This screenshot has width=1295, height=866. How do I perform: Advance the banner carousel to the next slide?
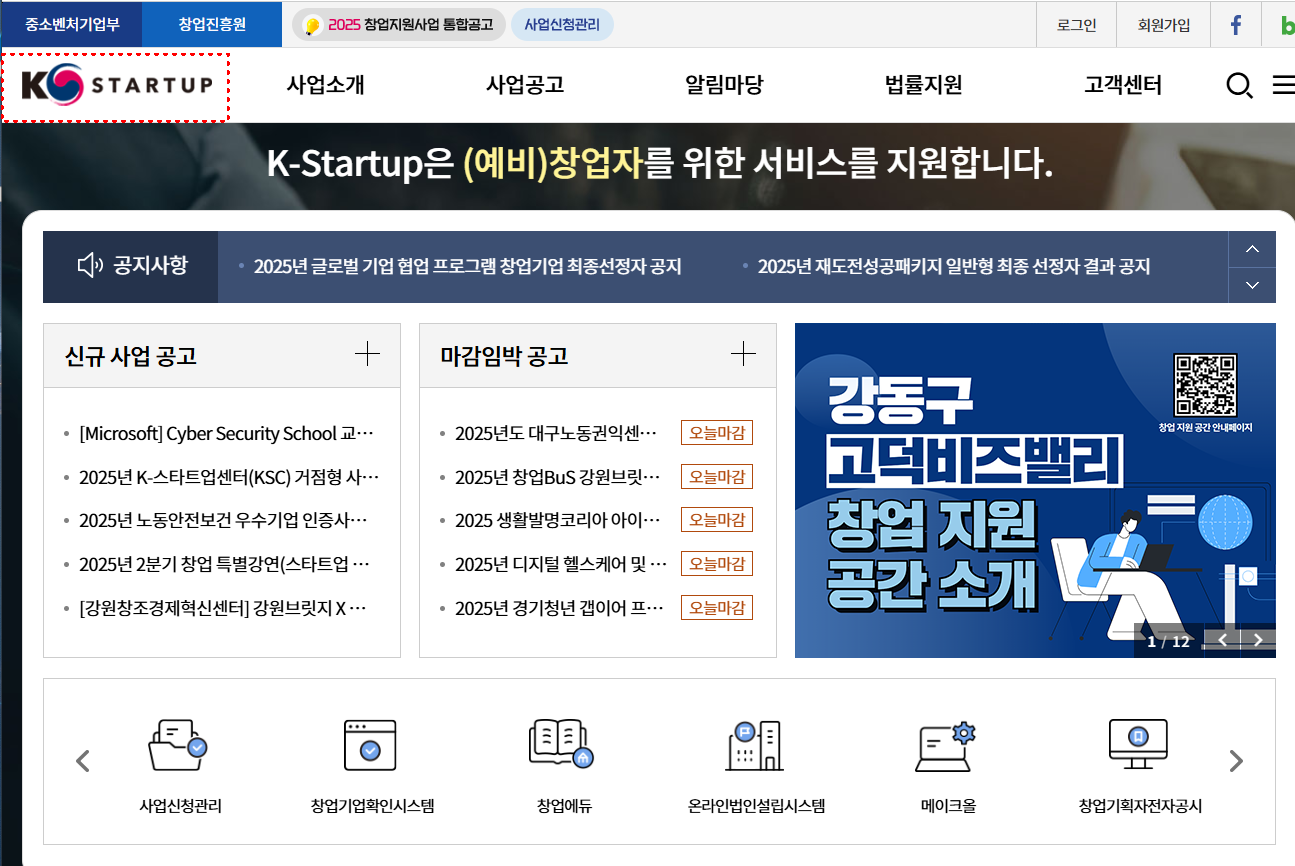pyautogui.click(x=1258, y=639)
